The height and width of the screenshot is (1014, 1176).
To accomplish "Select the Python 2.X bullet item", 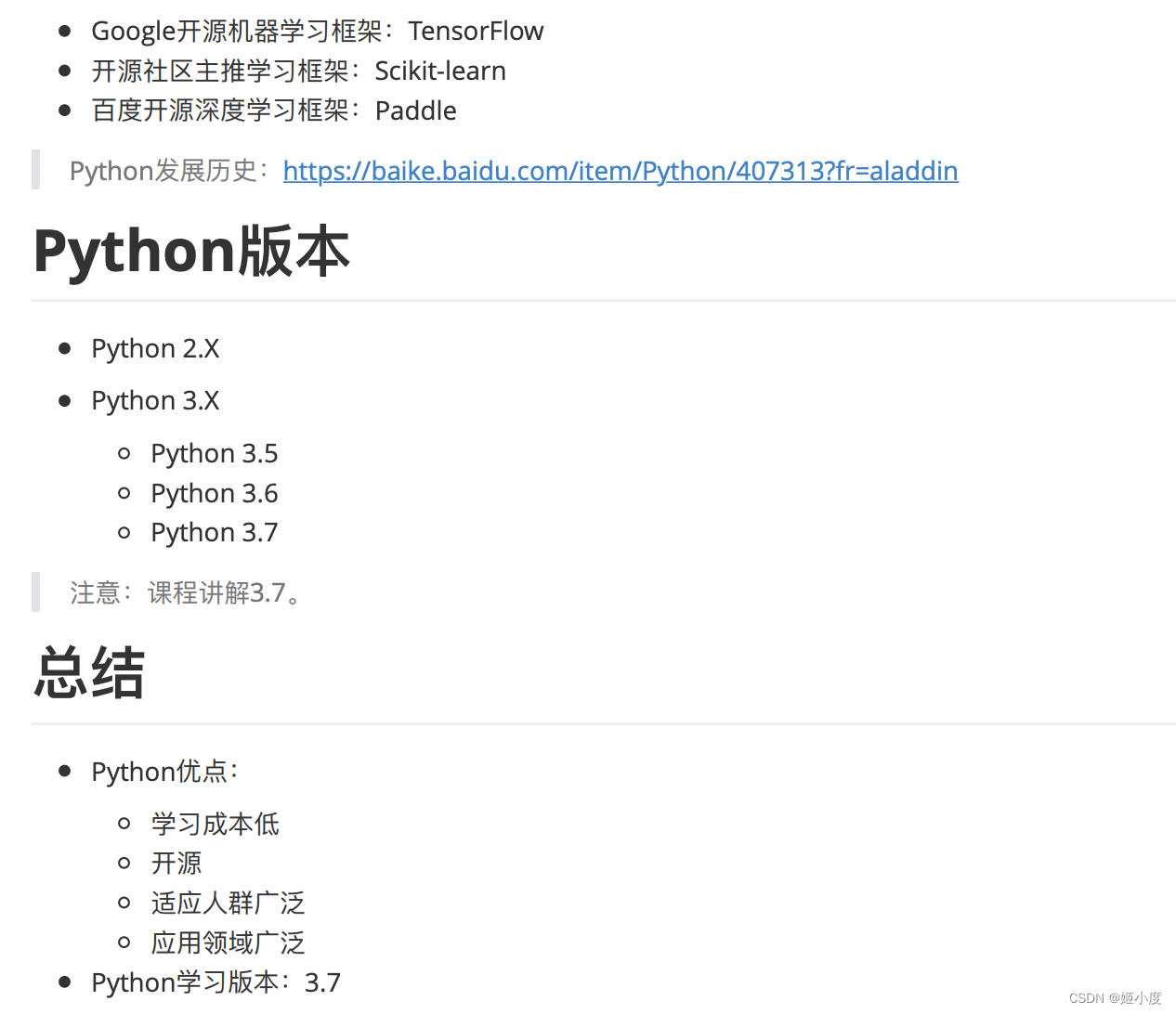I will point(155,348).
